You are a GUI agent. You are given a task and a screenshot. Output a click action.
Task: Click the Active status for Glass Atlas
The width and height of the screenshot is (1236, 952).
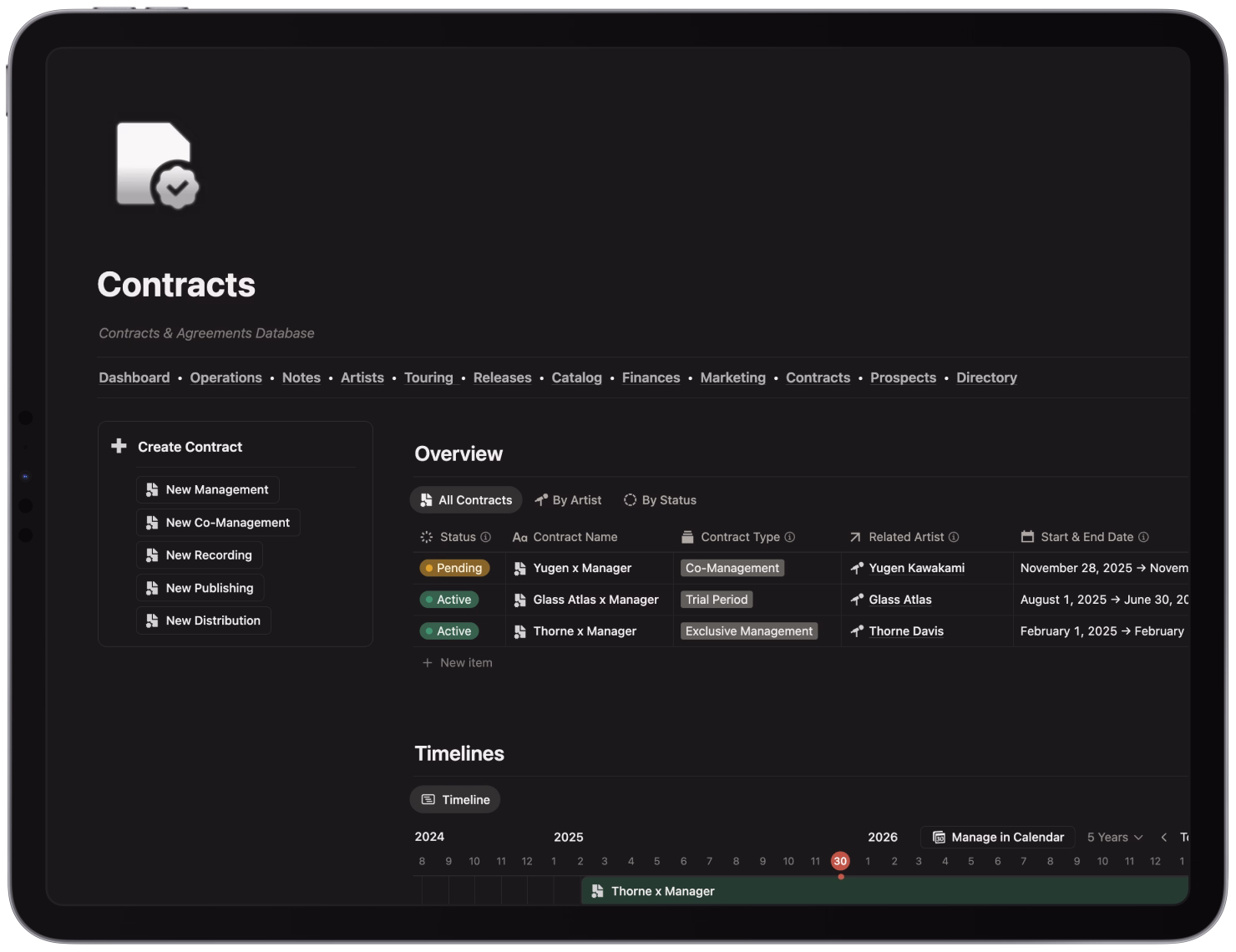448,600
